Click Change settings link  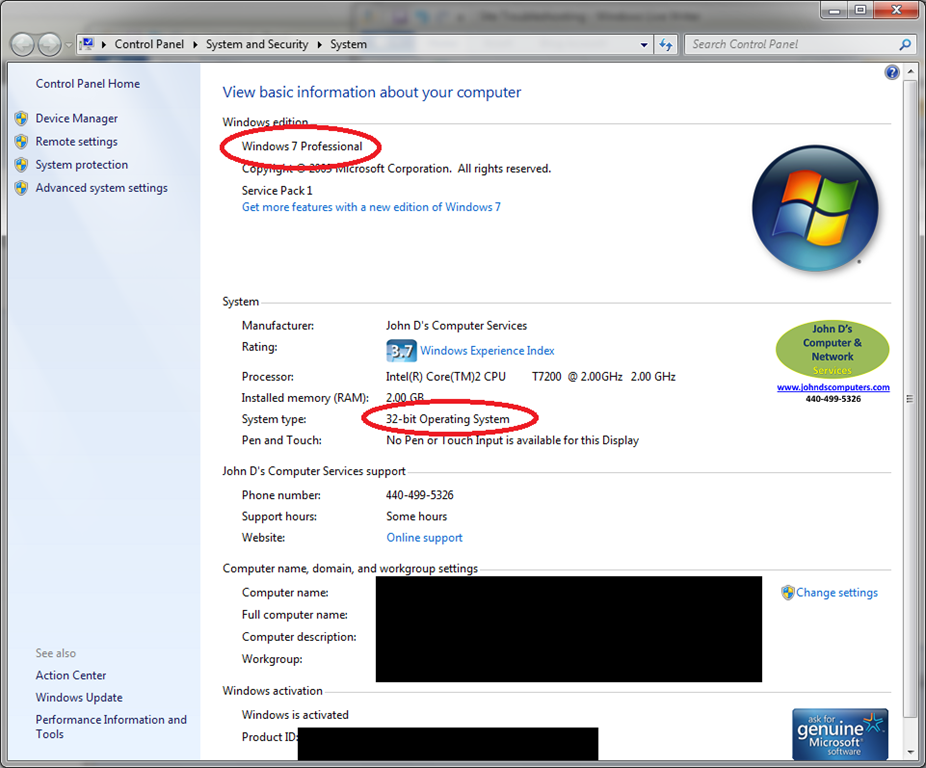837,593
